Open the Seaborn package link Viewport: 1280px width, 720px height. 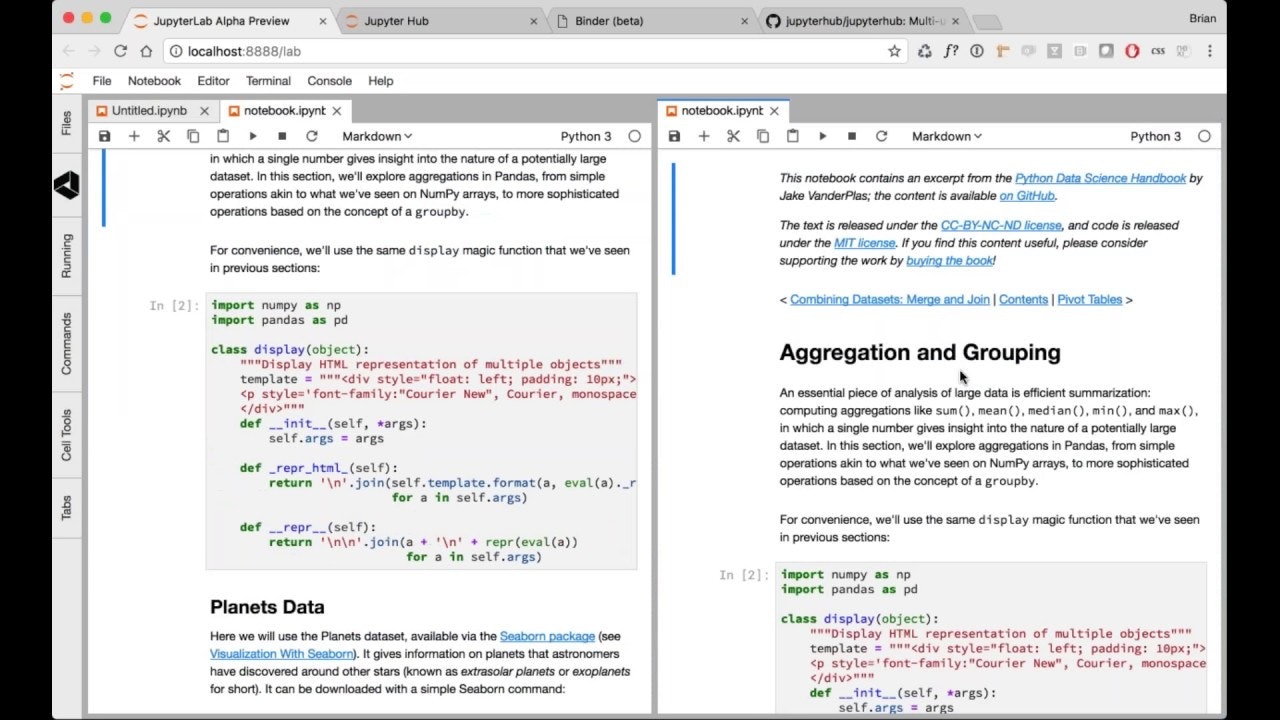click(x=547, y=635)
